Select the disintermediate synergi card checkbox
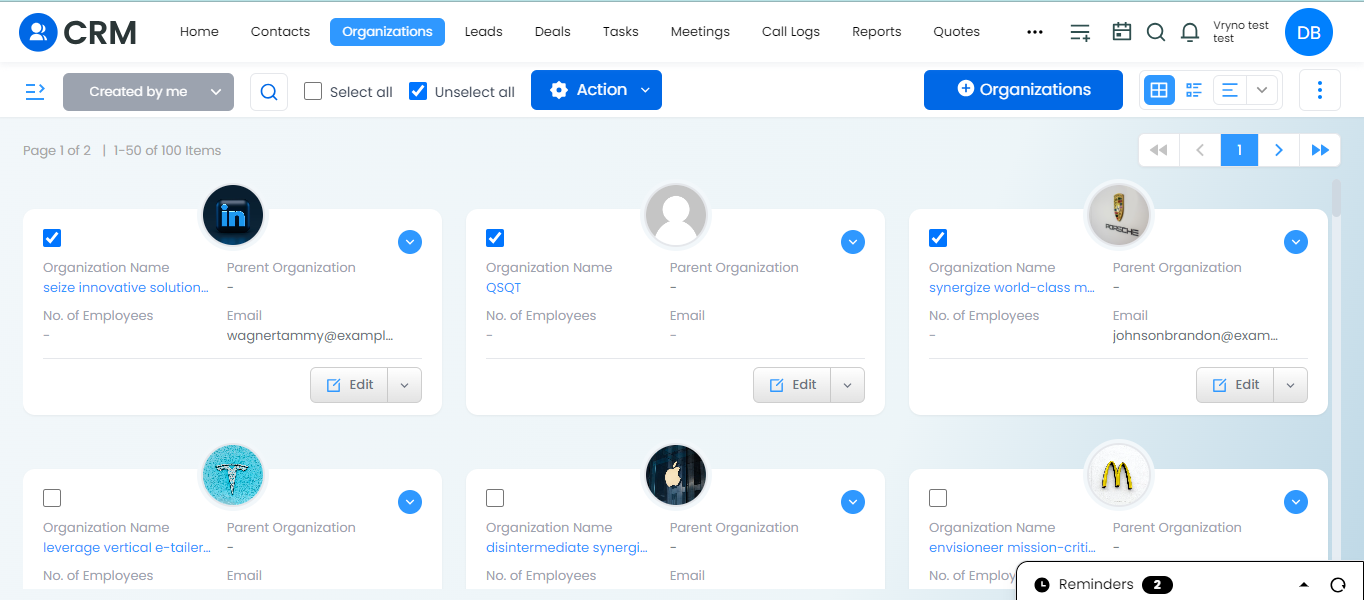 point(495,498)
